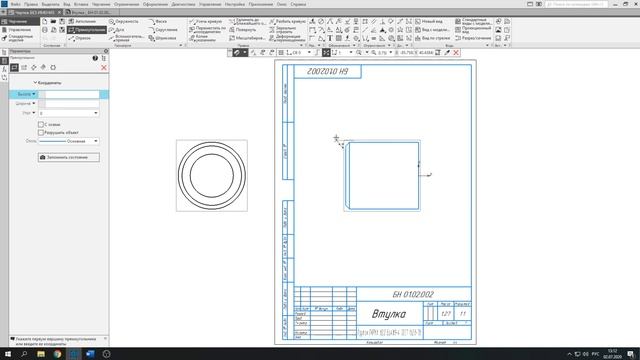
Task: Toggle the Разрушать объект checkbox
Action: click(x=41, y=132)
